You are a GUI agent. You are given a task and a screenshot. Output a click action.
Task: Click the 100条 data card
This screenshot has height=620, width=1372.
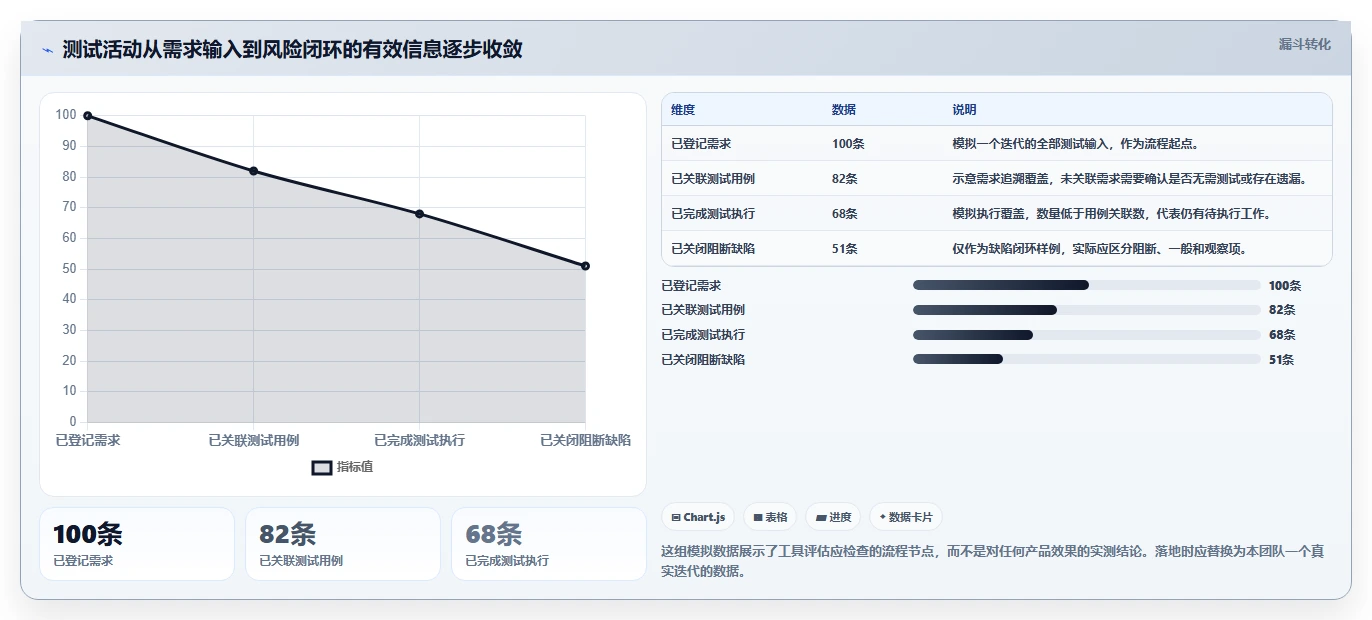point(137,544)
